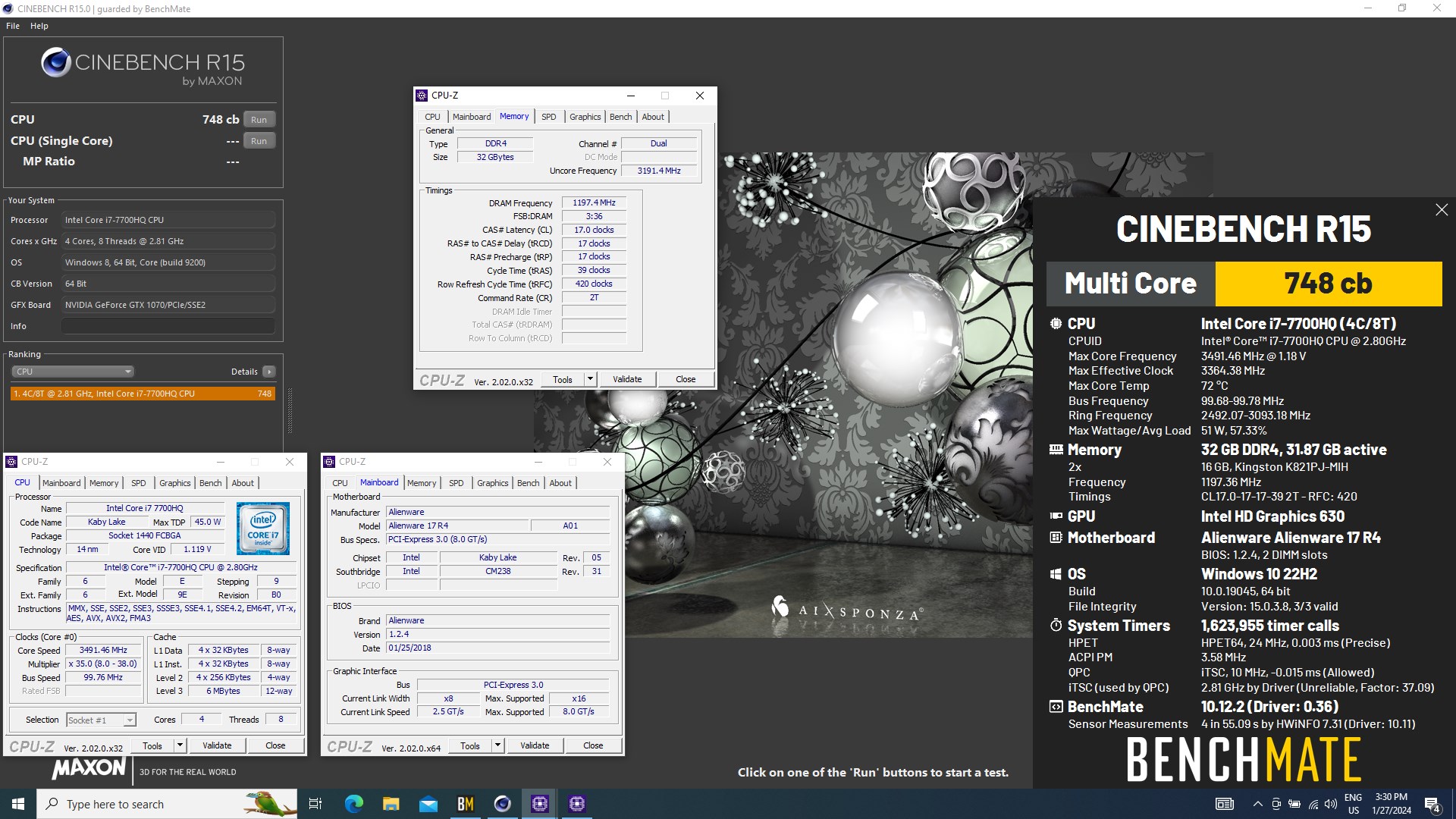The width and height of the screenshot is (1456, 819).
Task: Click Validate in bottom-left CPU-Z window
Action: pyautogui.click(x=217, y=745)
